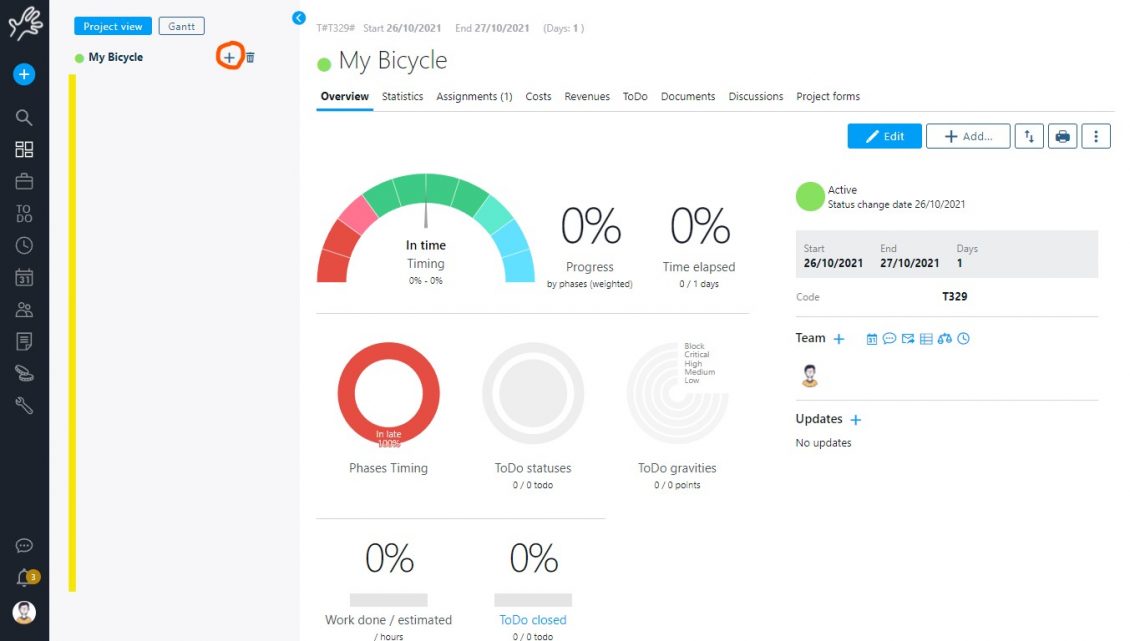Image resolution: width=1130 pixels, height=641 pixels.
Task: Open the calendar agenda icon in sidebar
Action: [24, 277]
